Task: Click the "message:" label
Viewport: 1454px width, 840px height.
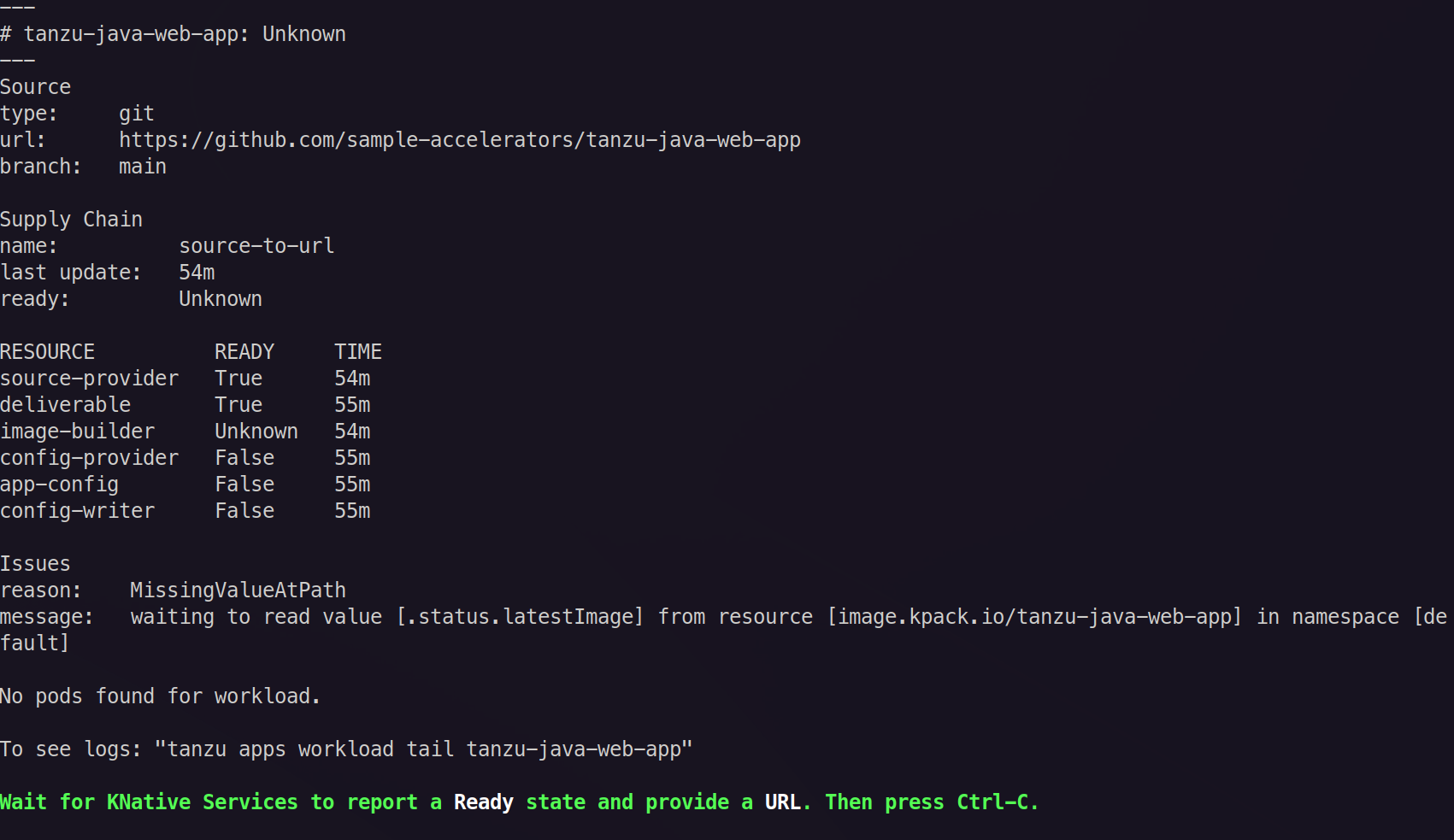Action: pyautogui.click(x=47, y=617)
